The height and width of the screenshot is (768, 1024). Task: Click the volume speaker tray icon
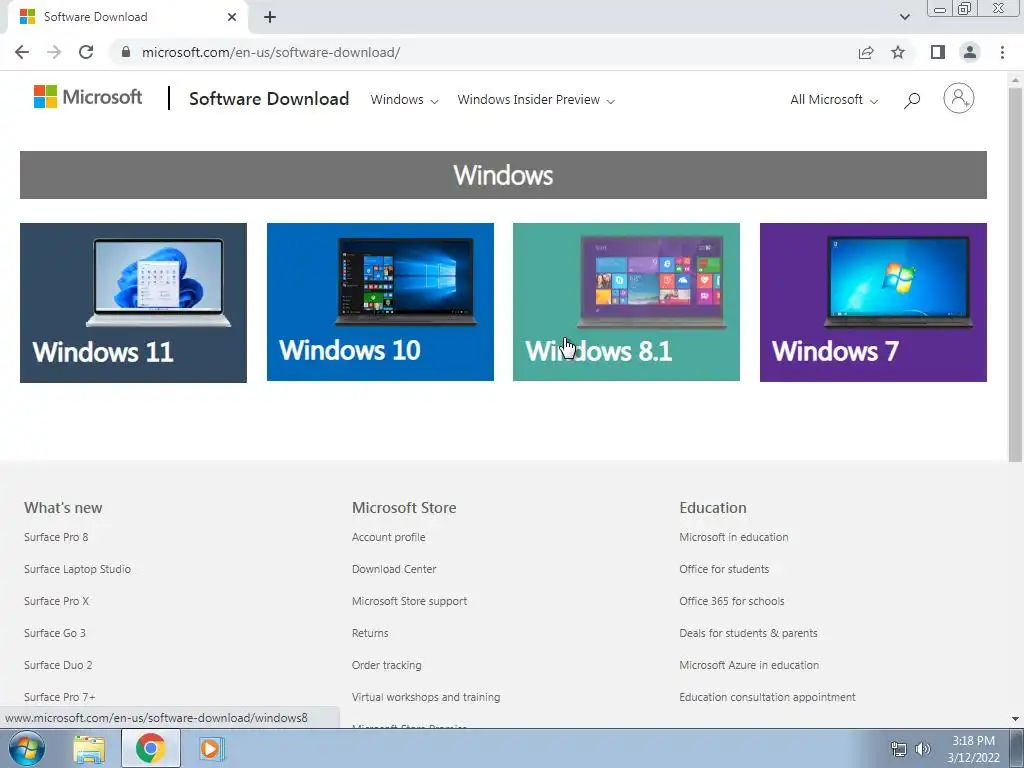point(922,750)
